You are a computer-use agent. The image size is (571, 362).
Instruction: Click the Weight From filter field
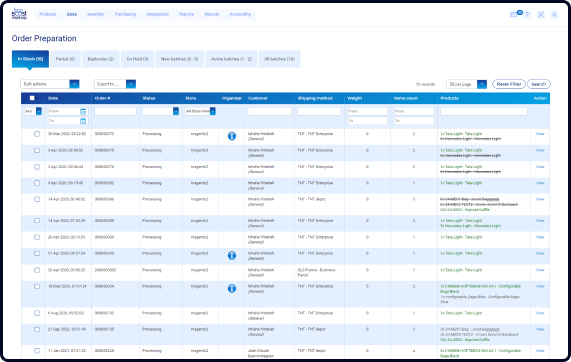[x=367, y=111]
